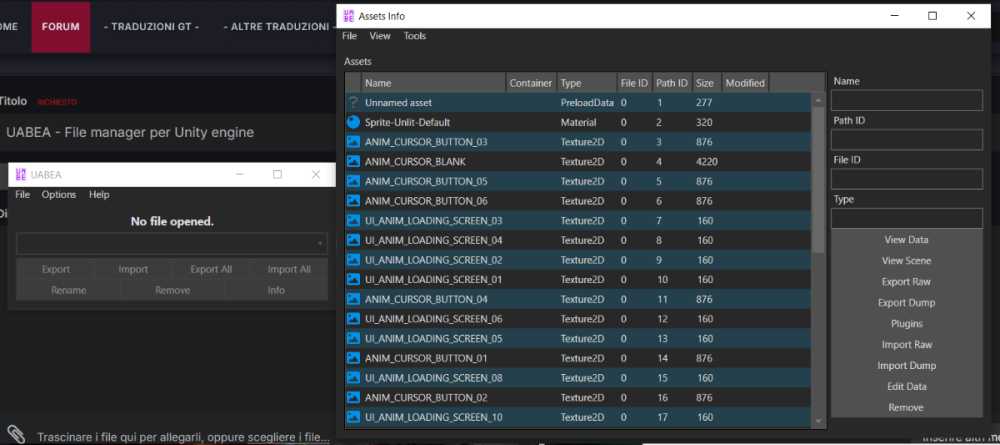1000x445 pixels.
Task: Focus the Type text field
Action: tap(906, 219)
